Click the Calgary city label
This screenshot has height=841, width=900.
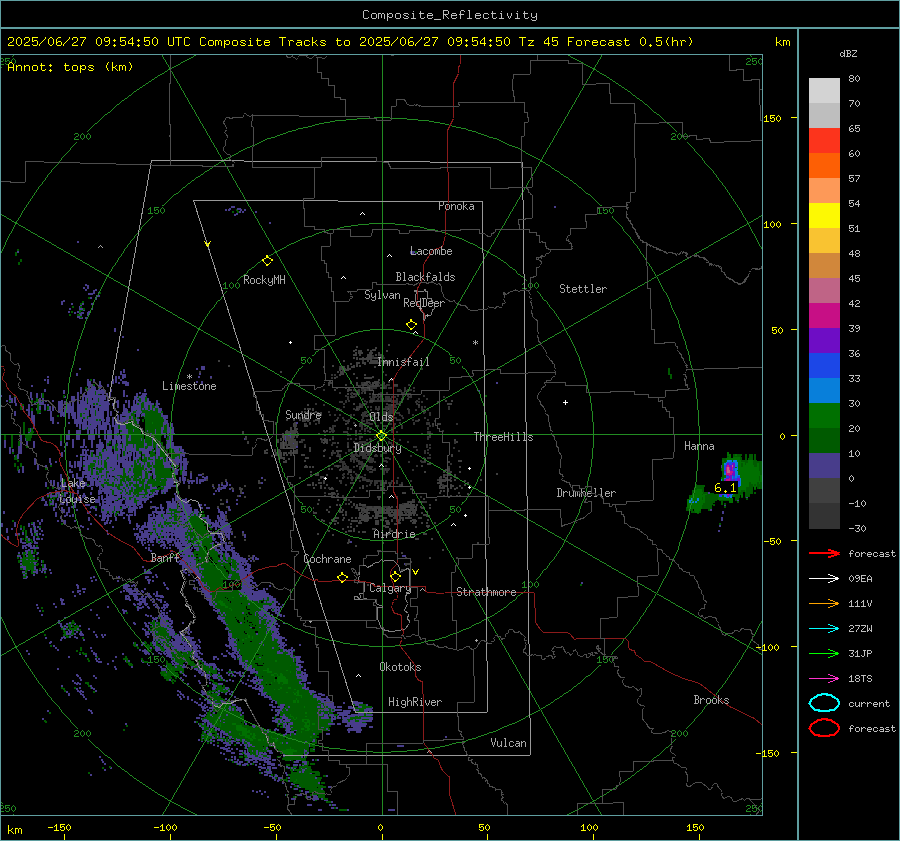click(390, 588)
